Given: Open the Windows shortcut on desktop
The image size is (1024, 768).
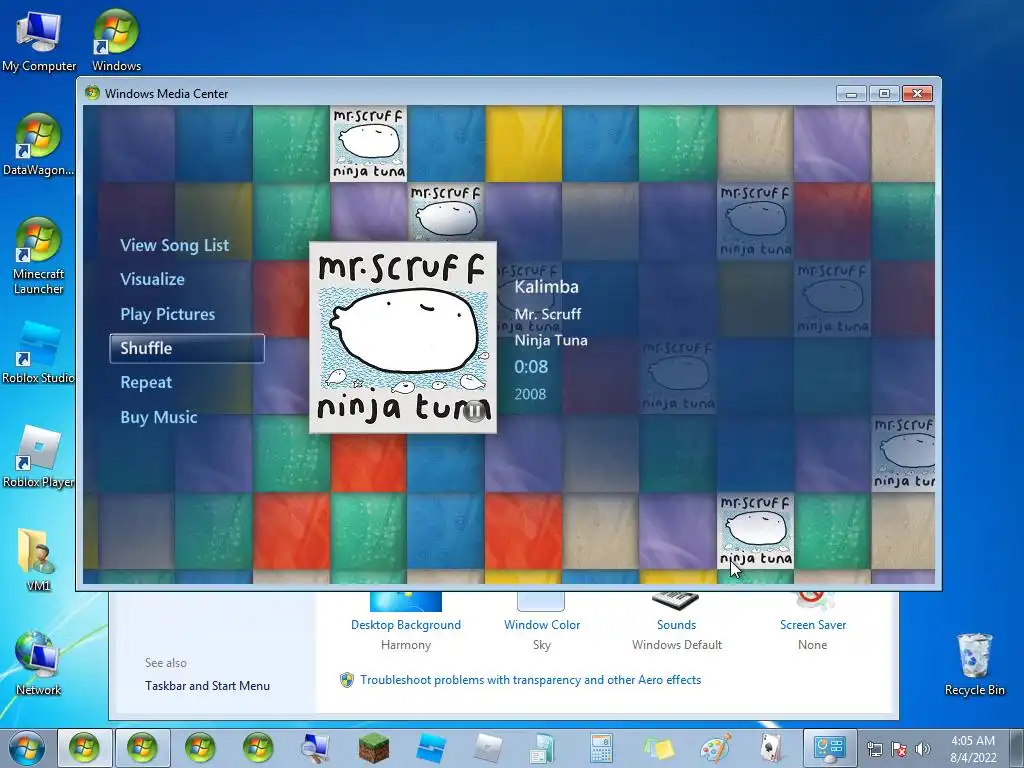Looking at the screenshot, I should tap(116, 40).
